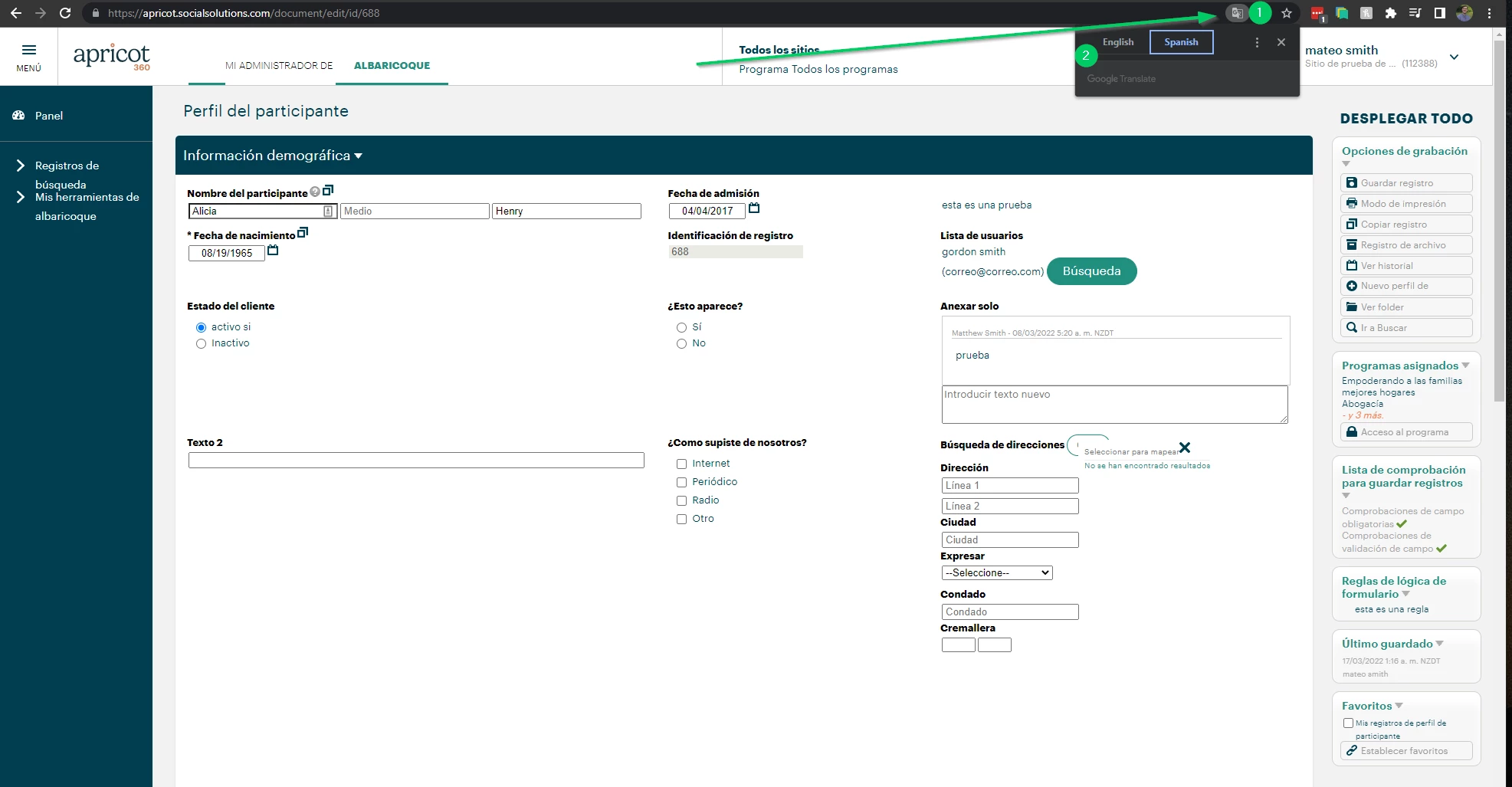Click Ver historial option
Image resolution: width=1512 pixels, height=787 pixels.
click(x=1406, y=266)
